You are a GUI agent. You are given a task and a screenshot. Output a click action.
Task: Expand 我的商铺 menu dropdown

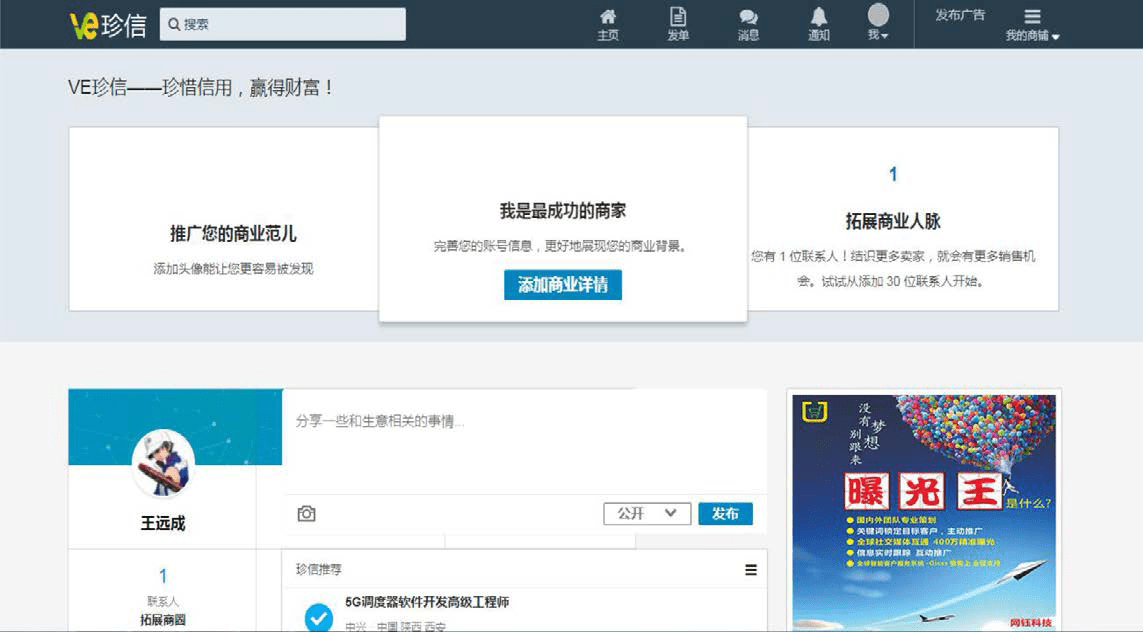tap(1032, 26)
